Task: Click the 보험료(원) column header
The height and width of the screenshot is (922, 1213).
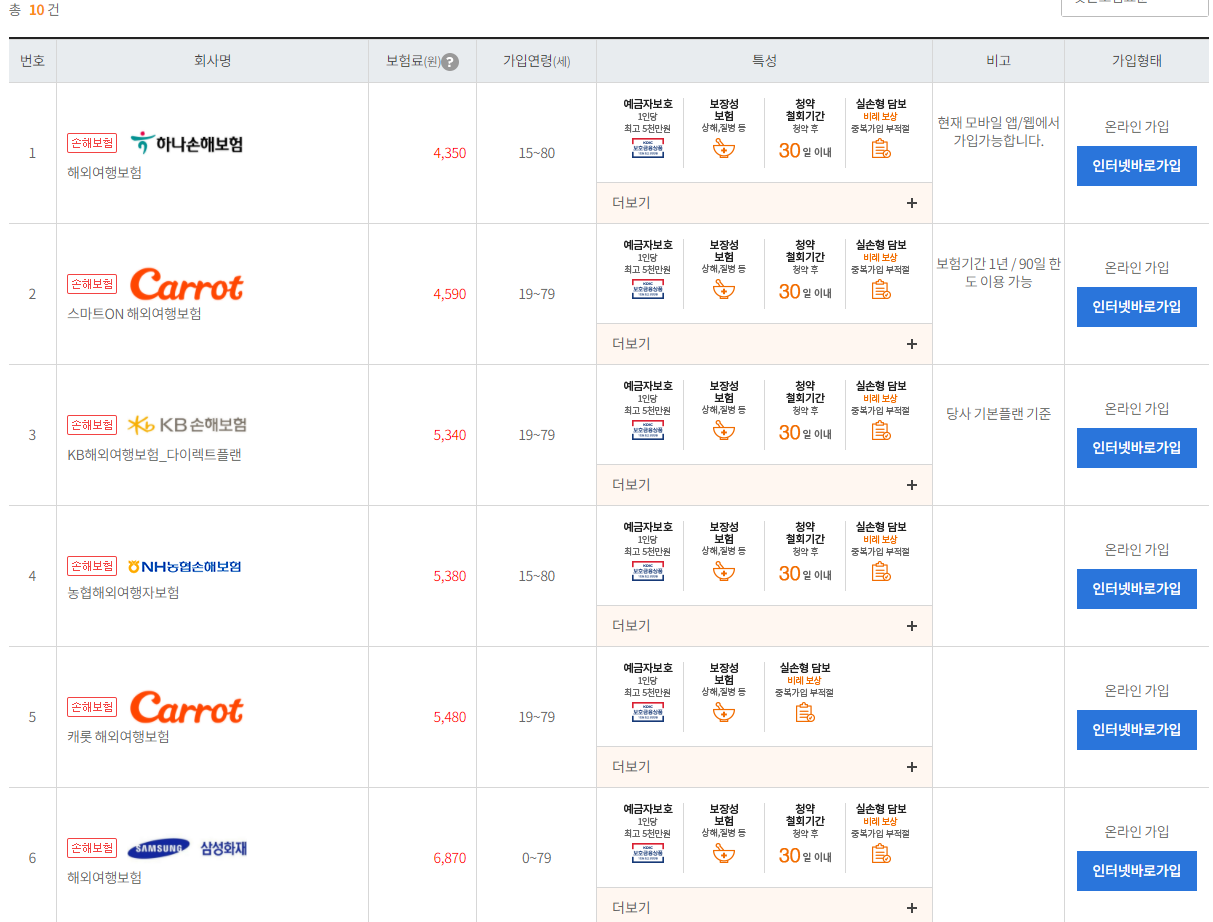Action: (422, 61)
